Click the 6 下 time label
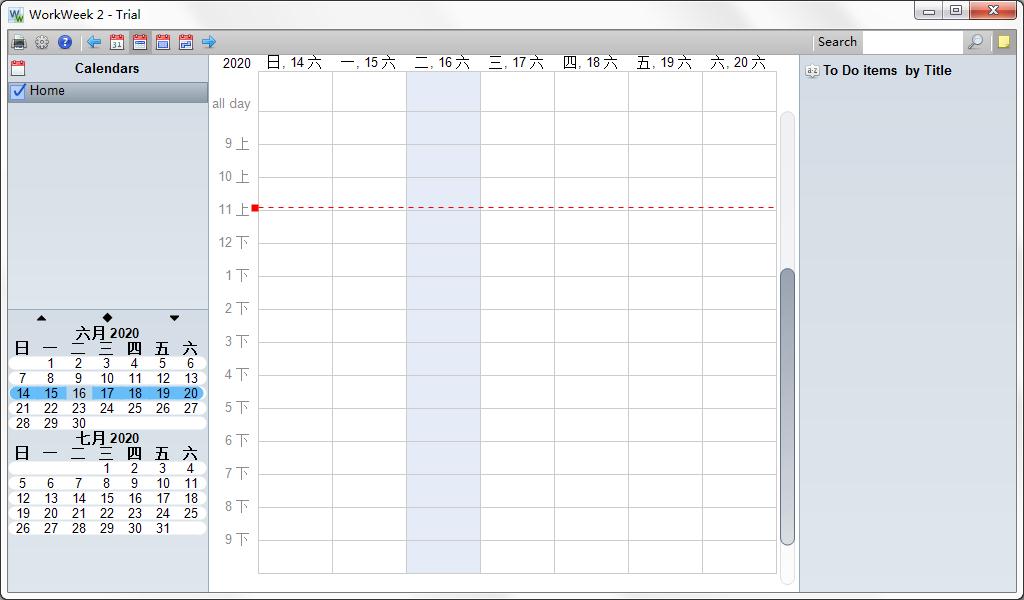 point(237,440)
